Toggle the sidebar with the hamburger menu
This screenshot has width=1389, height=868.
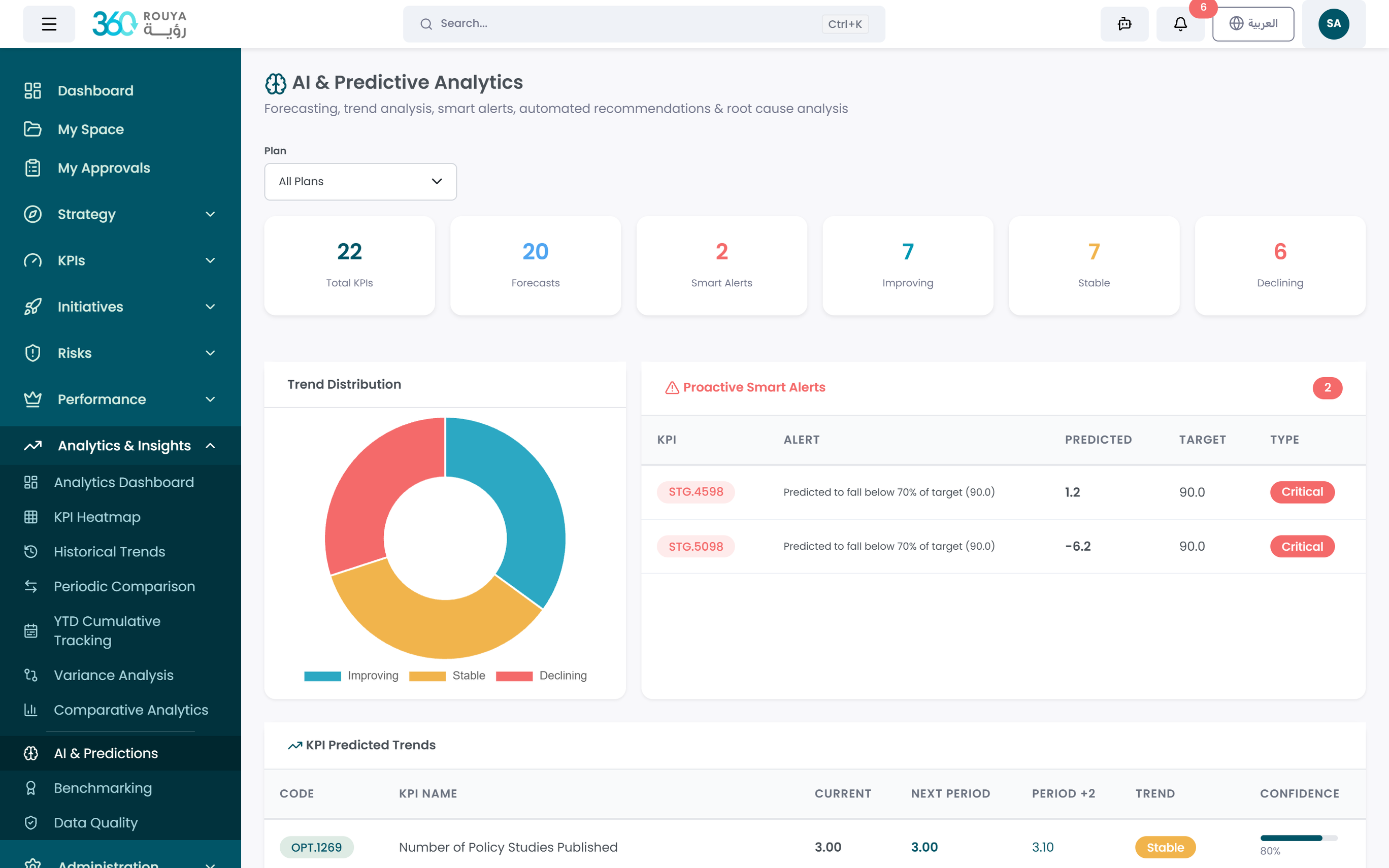coord(49,23)
